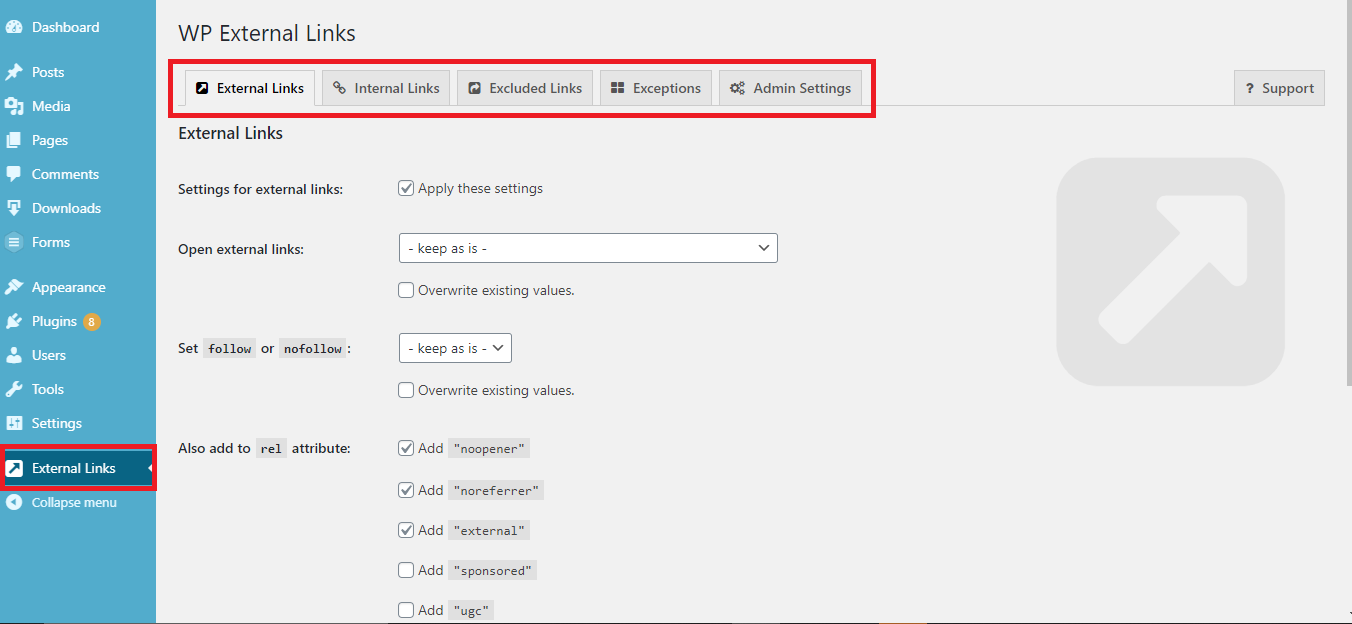This screenshot has height=624, width=1352.
Task: Switch to the Internal Links tab
Action: pyautogui.click(x=386, y=88)
